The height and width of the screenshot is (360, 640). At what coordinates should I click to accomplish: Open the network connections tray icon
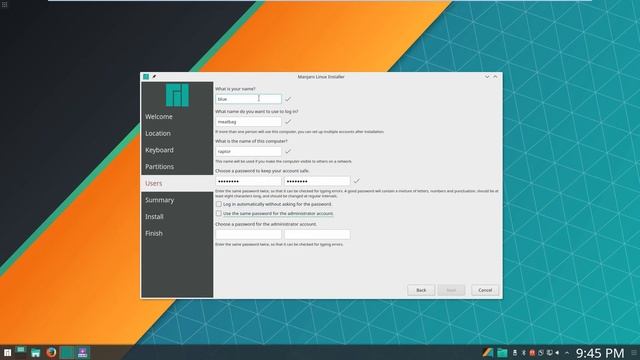point(549,353)
